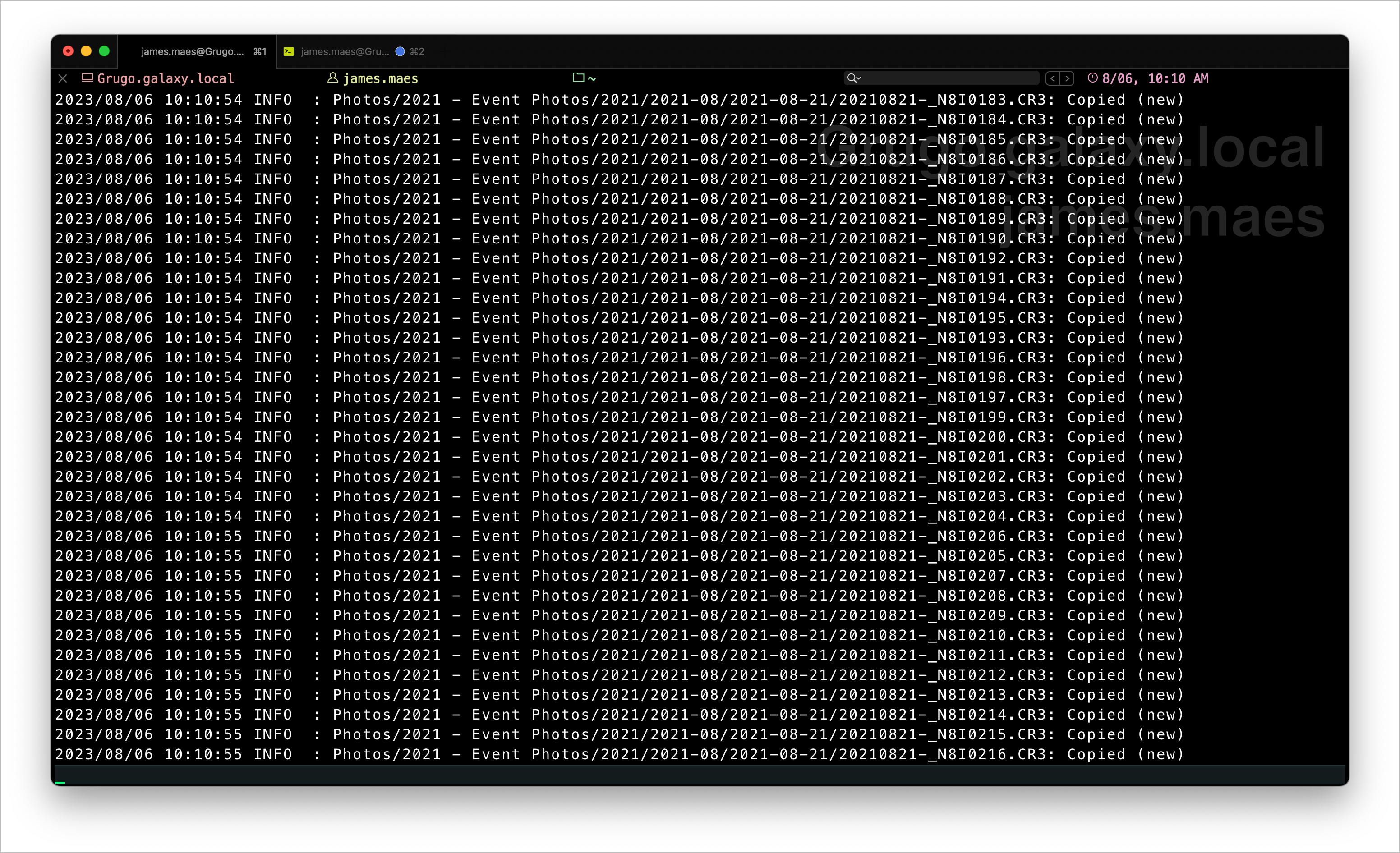Screen dimensions: 1400x853
Task: Click log line for _N8I0196.CR3
Action: point(619,358)
